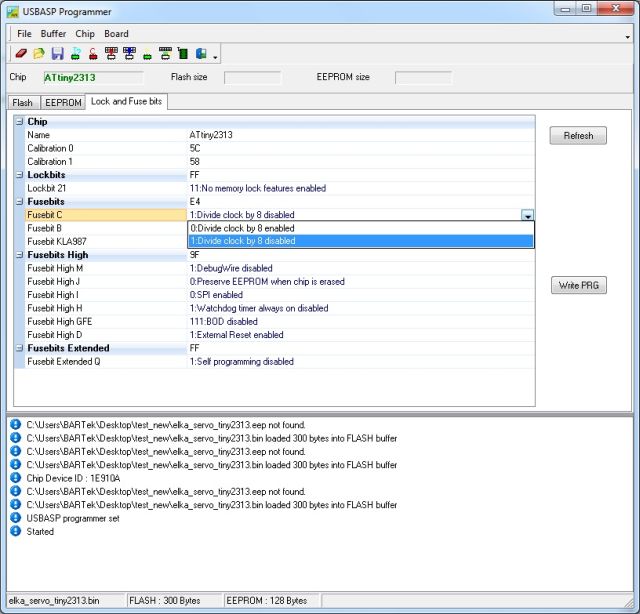Click the 'Started' log entry
Screen dimensions: 640x614
point(40,532)
